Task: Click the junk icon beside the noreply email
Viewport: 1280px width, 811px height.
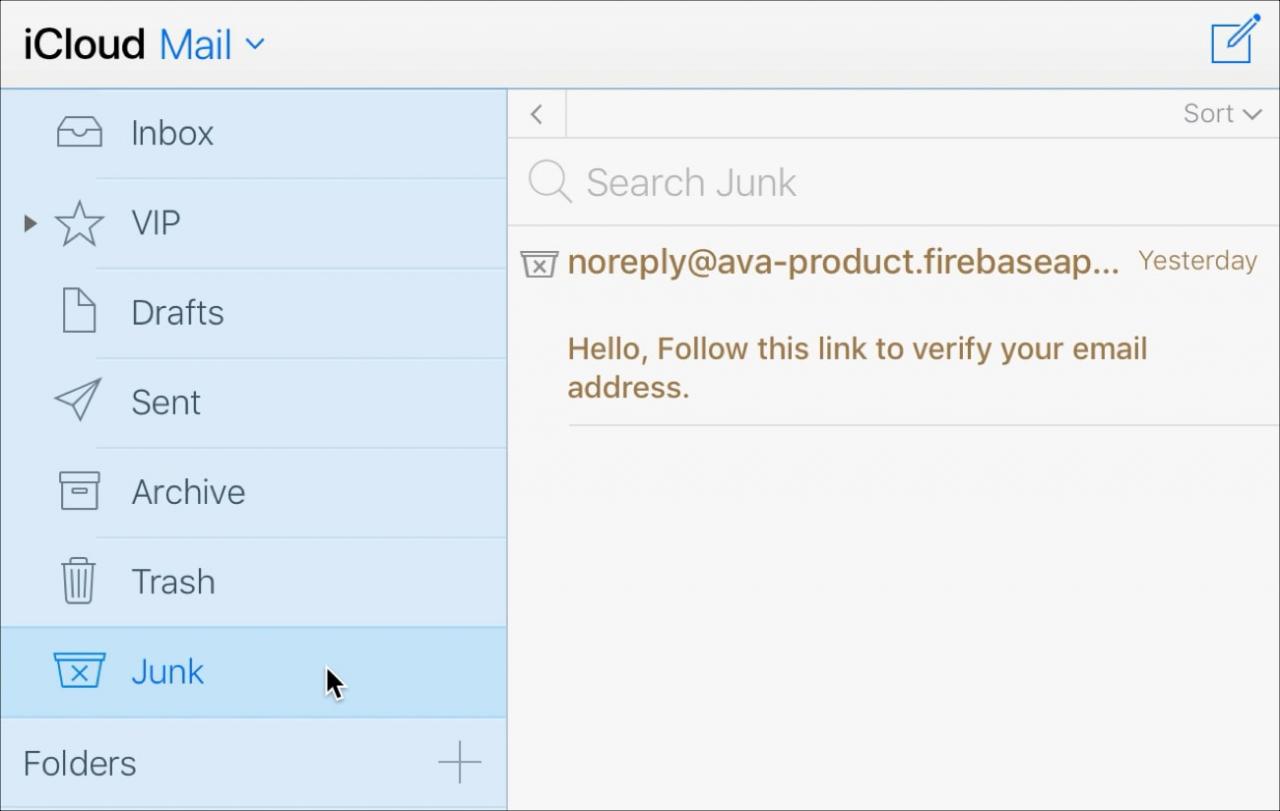Action: point(538,264)
